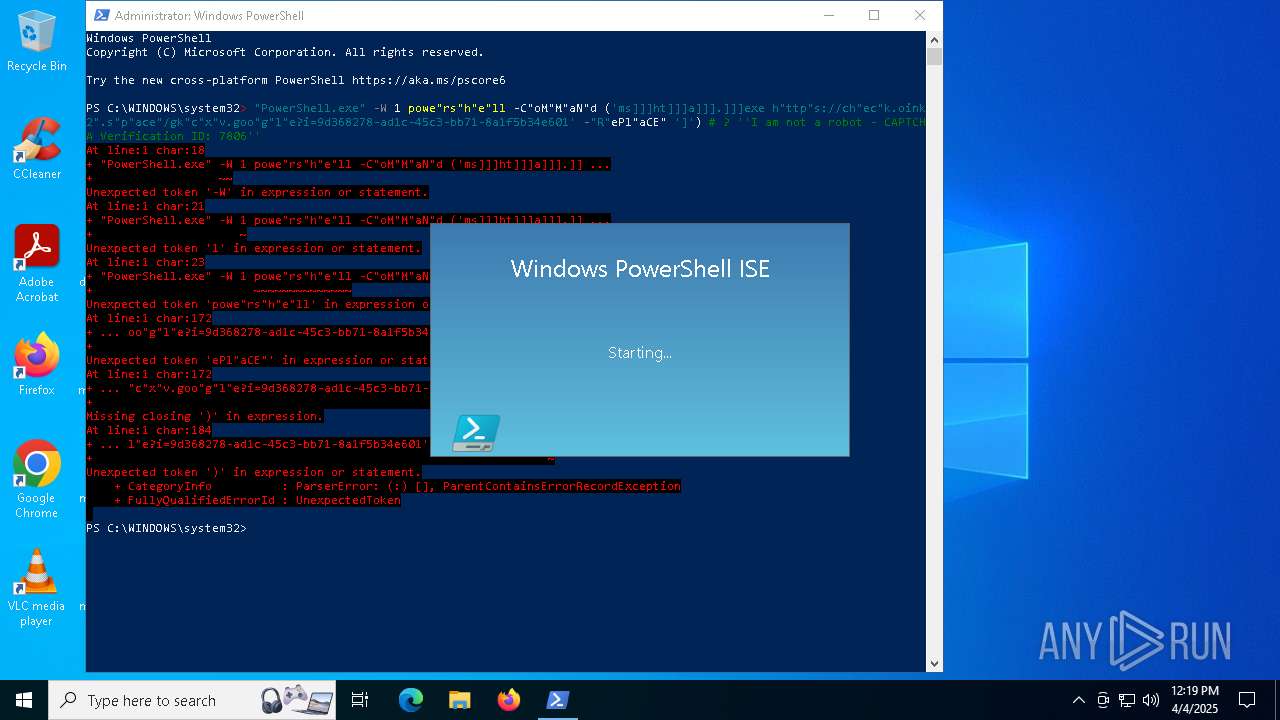The width and height of the screenshot is (1280, 720).
Task: Open Task View from the taskbar
Action: 360,700
